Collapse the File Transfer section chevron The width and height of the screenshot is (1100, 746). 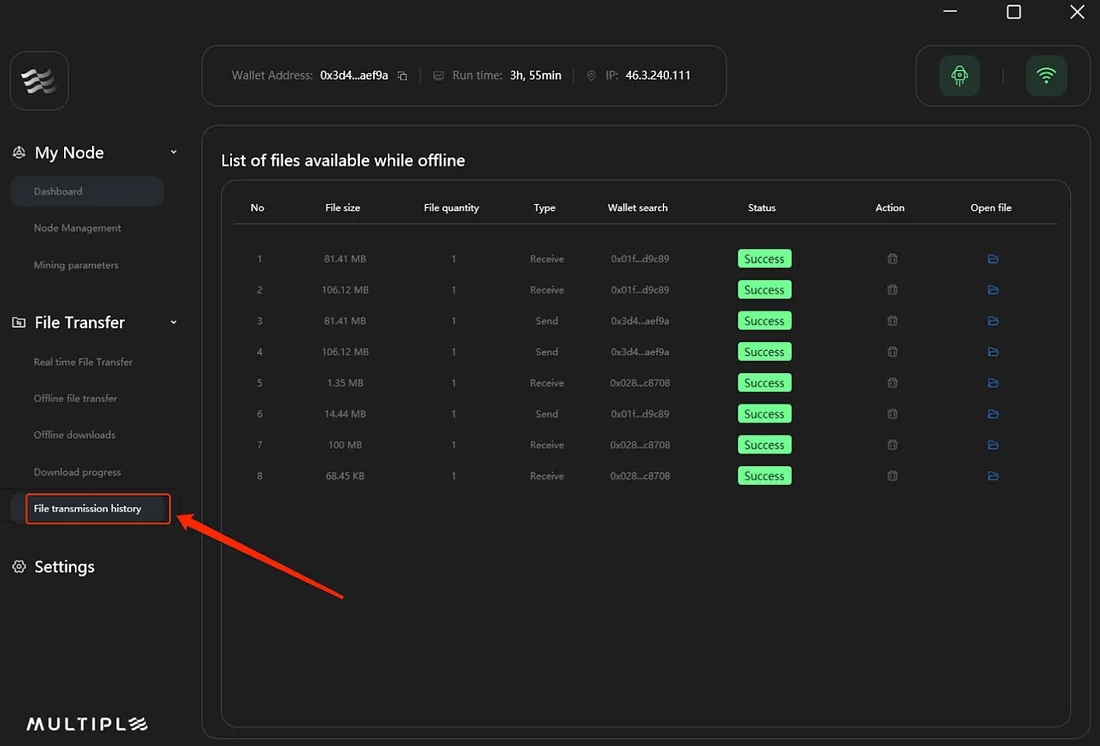(x=173, y=322)
